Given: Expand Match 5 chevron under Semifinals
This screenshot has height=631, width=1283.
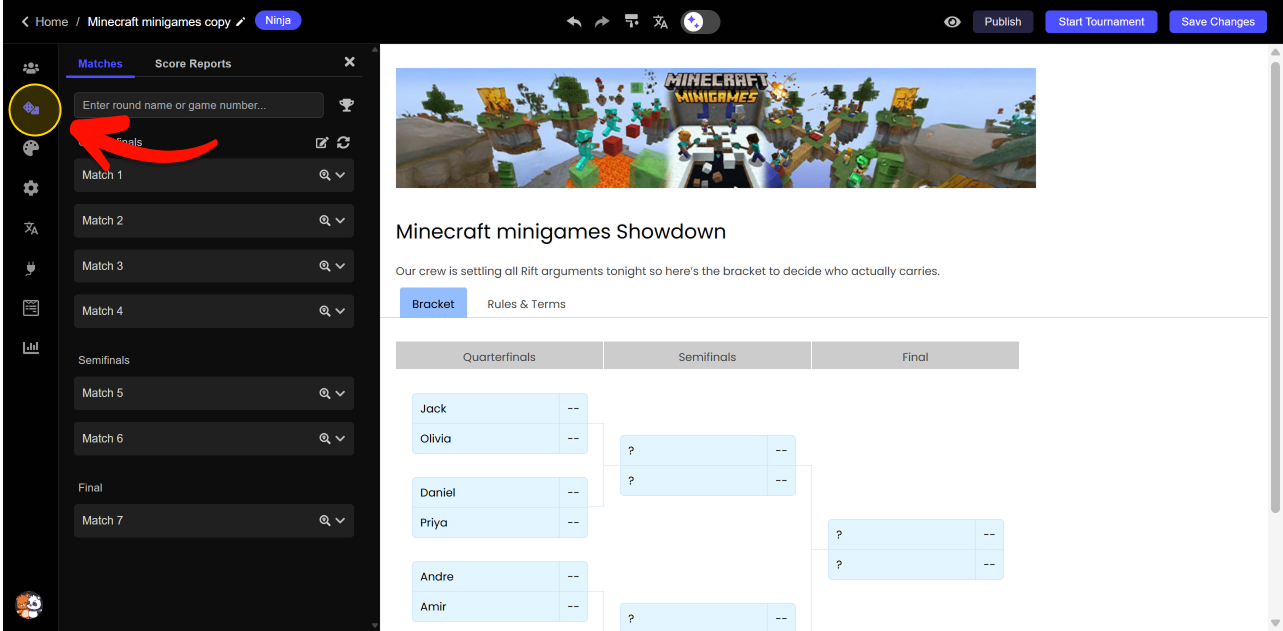Looking at the screenshot, I should [x=341, y=393].
